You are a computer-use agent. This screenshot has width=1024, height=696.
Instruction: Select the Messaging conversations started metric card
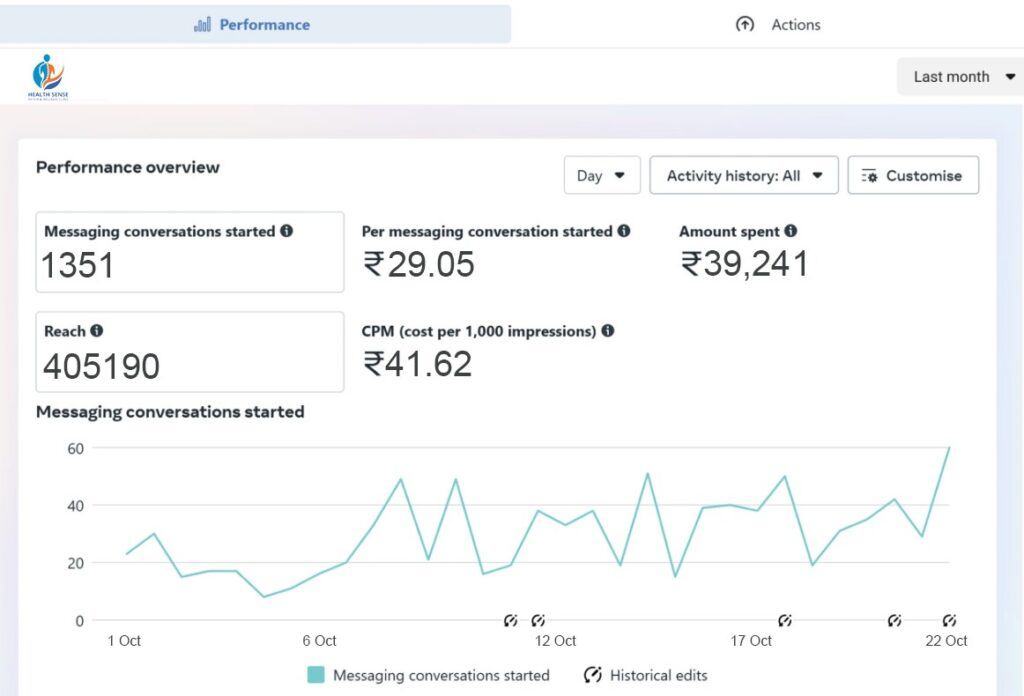point(189,252)
